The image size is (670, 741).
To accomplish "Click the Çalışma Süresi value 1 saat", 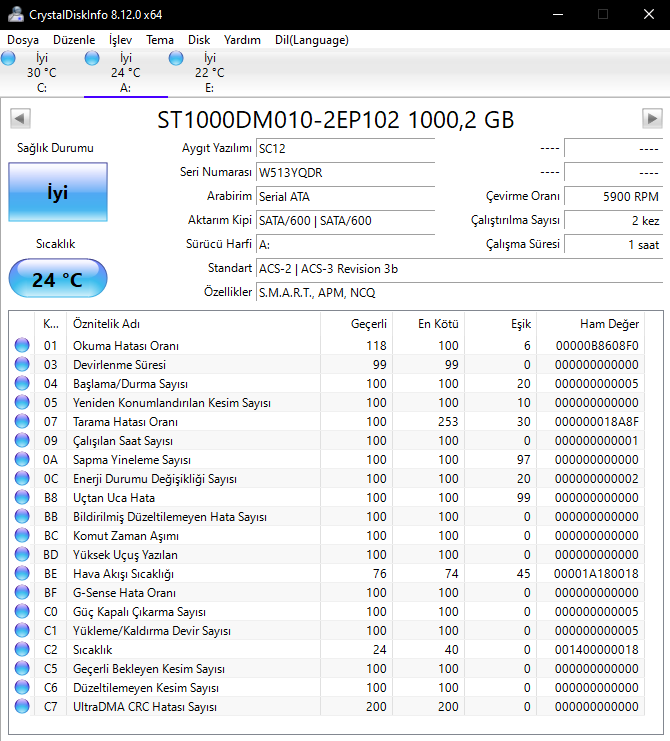I will tap(614, 245).
